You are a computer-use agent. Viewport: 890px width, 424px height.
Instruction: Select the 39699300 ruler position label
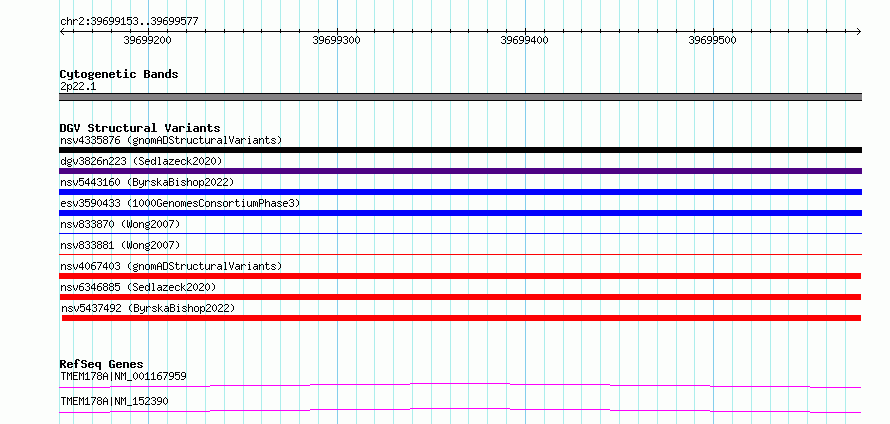pyautogui.click(x=337, y=40)
